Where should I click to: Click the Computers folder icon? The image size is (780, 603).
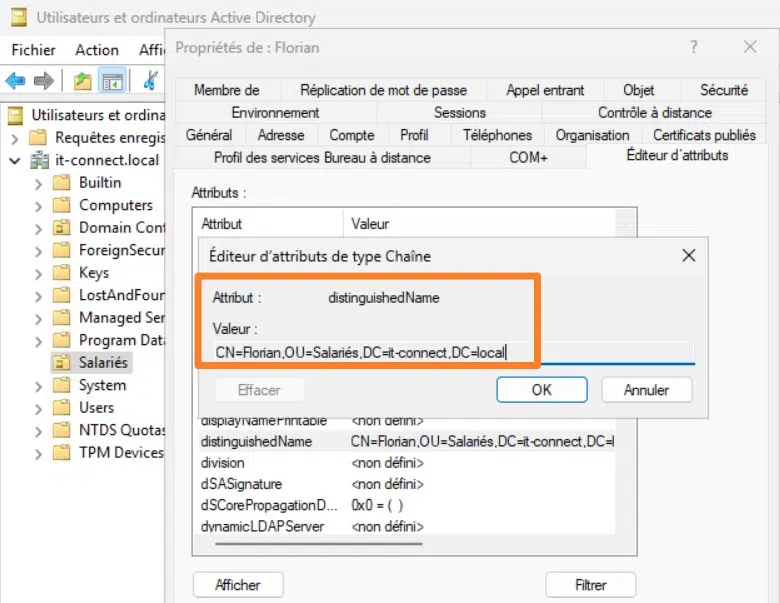click(62, 205)
